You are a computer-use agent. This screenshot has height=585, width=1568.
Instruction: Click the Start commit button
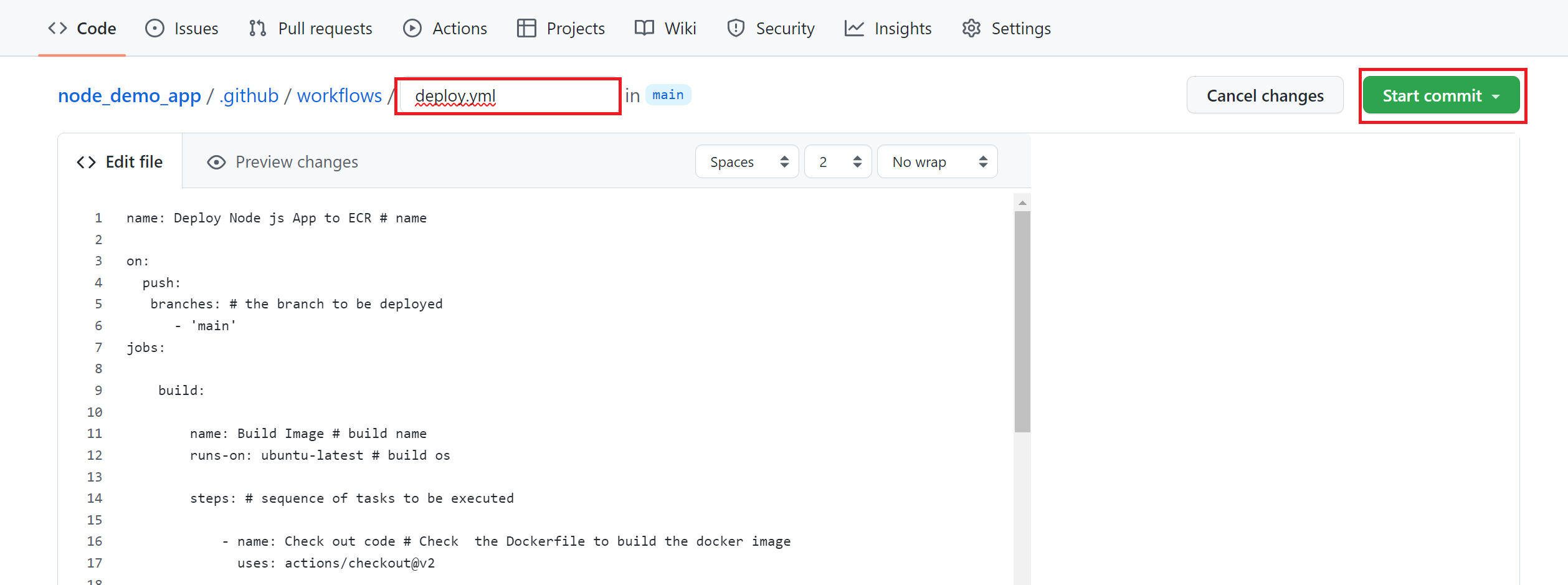click(1440, 96)
